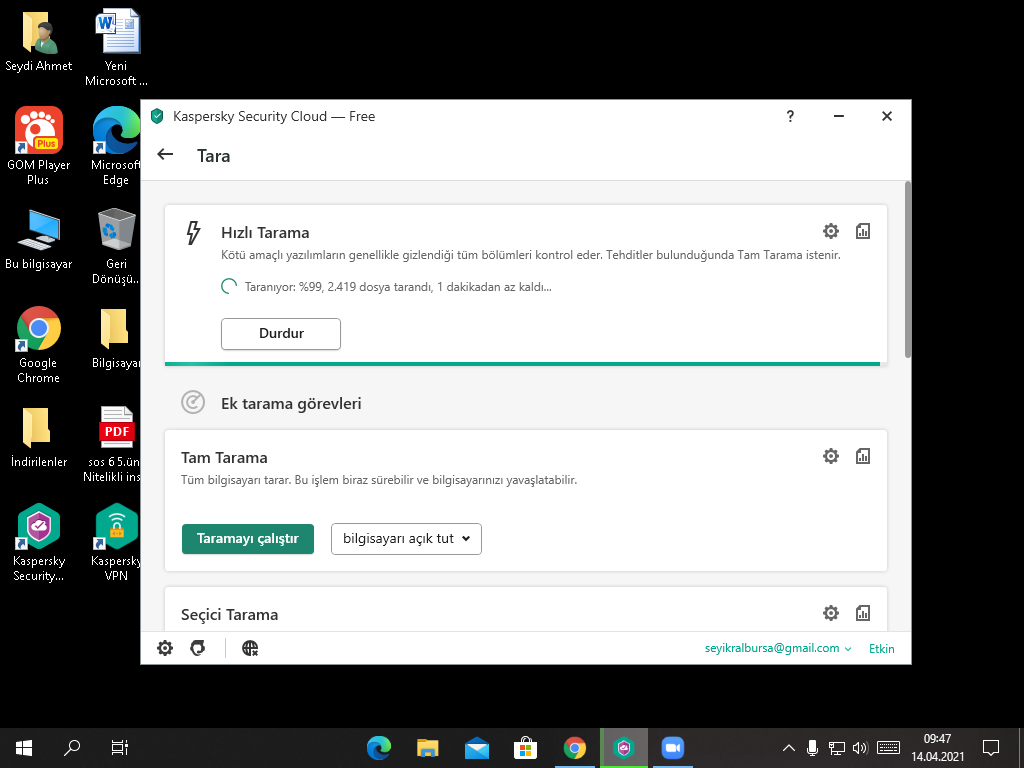Expand the seyikralbursa@gmail.com account menu
The image size is (1024, 768).
coord(778,648)
